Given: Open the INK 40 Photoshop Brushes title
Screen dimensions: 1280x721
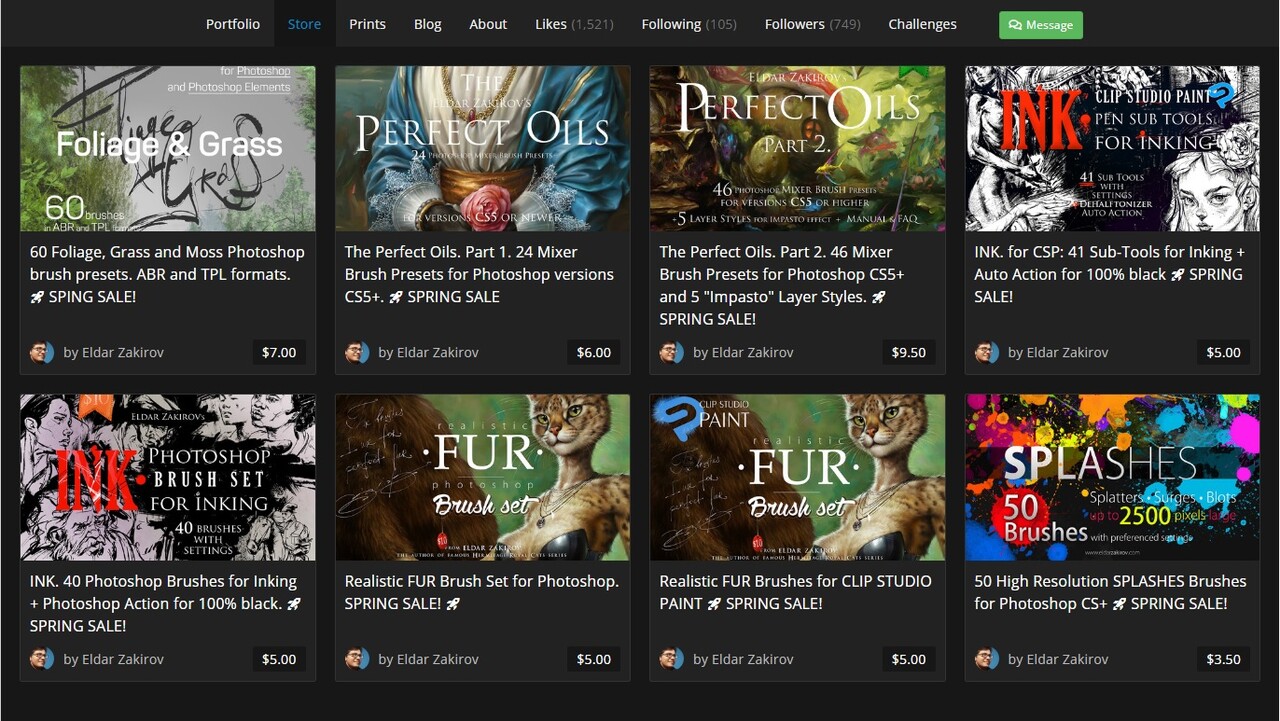Looking at the screenshot, I should point(165,603).
